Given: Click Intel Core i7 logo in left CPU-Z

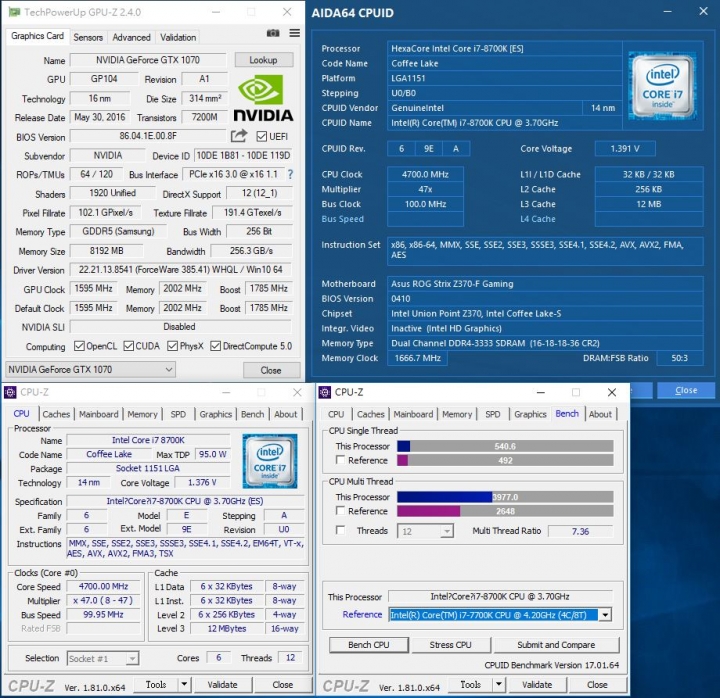Looking at the screenshot, I should 270,461.
